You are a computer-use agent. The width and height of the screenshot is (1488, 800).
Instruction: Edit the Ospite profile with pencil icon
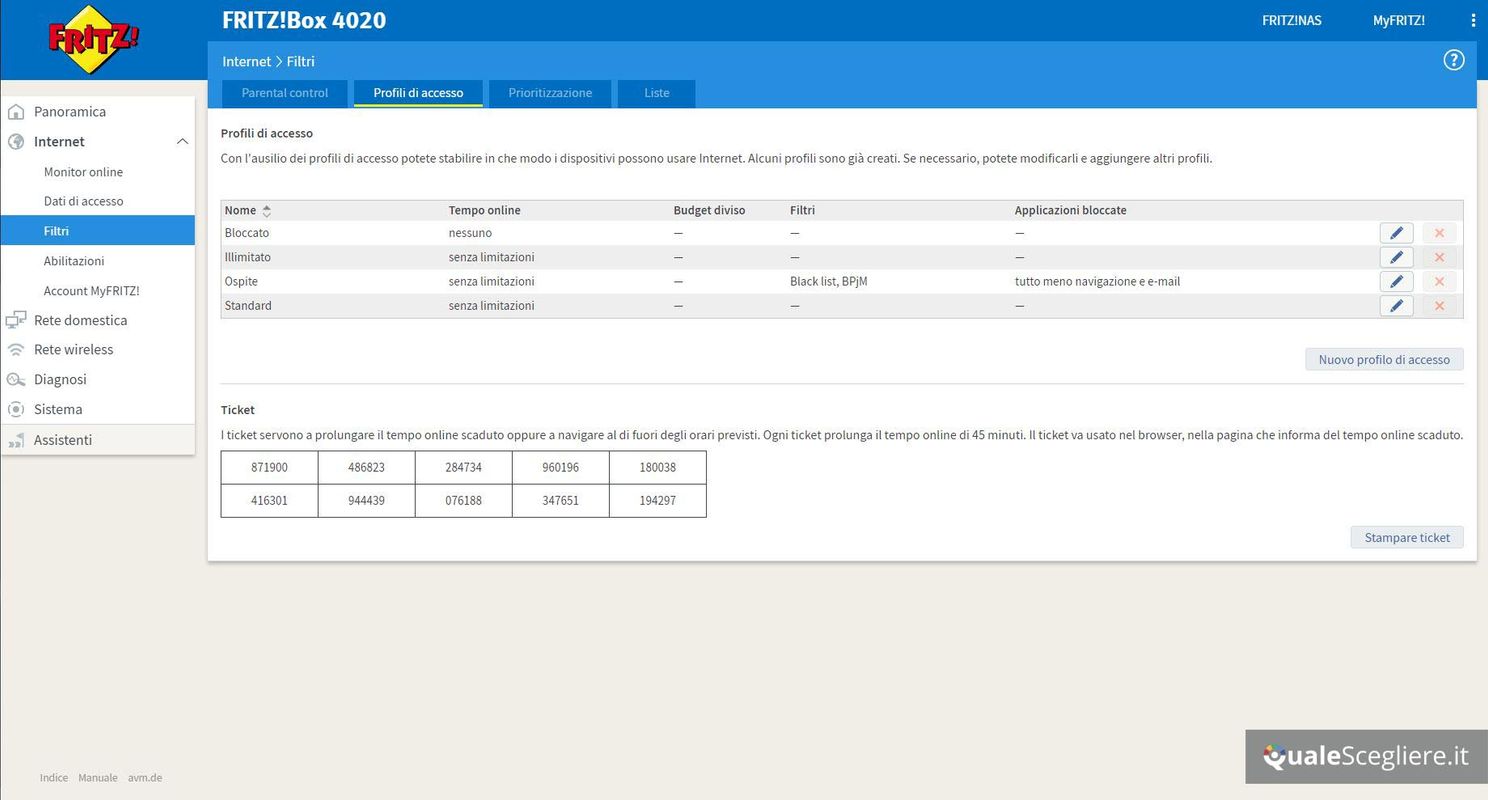pyautogui.click(x=1396, y=282)
